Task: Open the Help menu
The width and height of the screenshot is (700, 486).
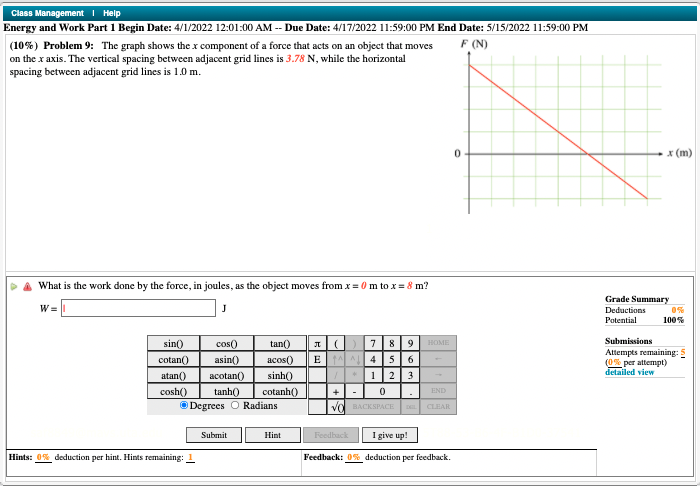Action: (112, 13)
